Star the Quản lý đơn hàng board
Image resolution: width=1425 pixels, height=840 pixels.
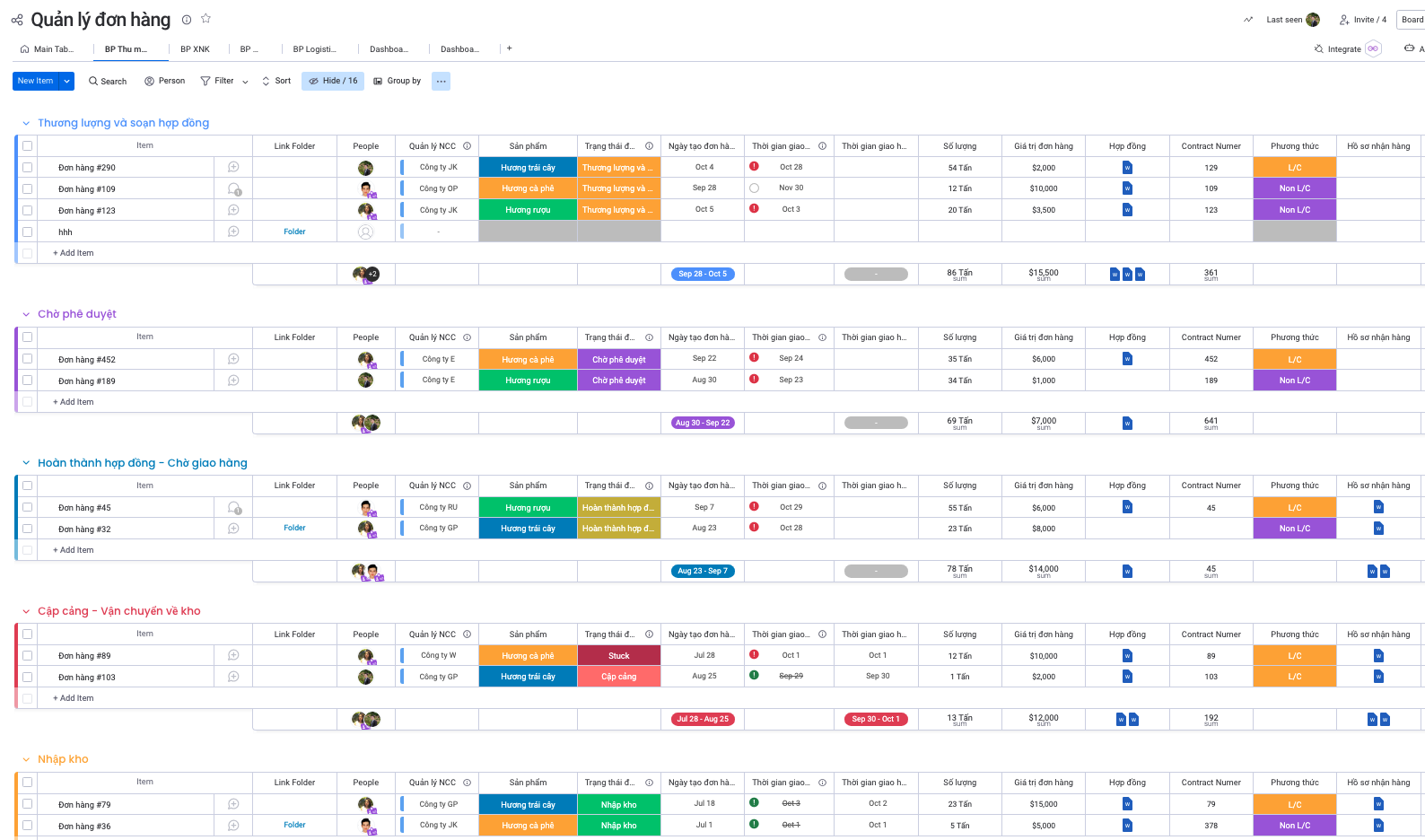pyautogui.click(x=205, y=19)
